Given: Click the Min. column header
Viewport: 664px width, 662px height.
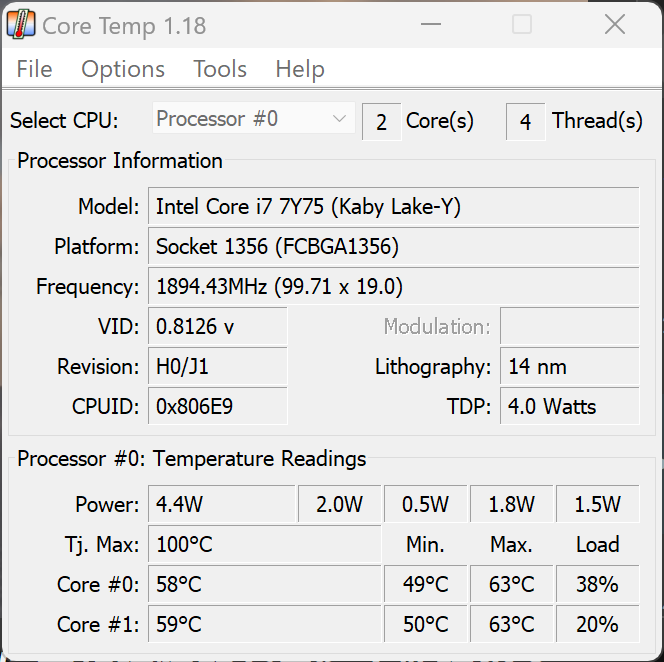Looking at the screenshot, I should [425, 544].
